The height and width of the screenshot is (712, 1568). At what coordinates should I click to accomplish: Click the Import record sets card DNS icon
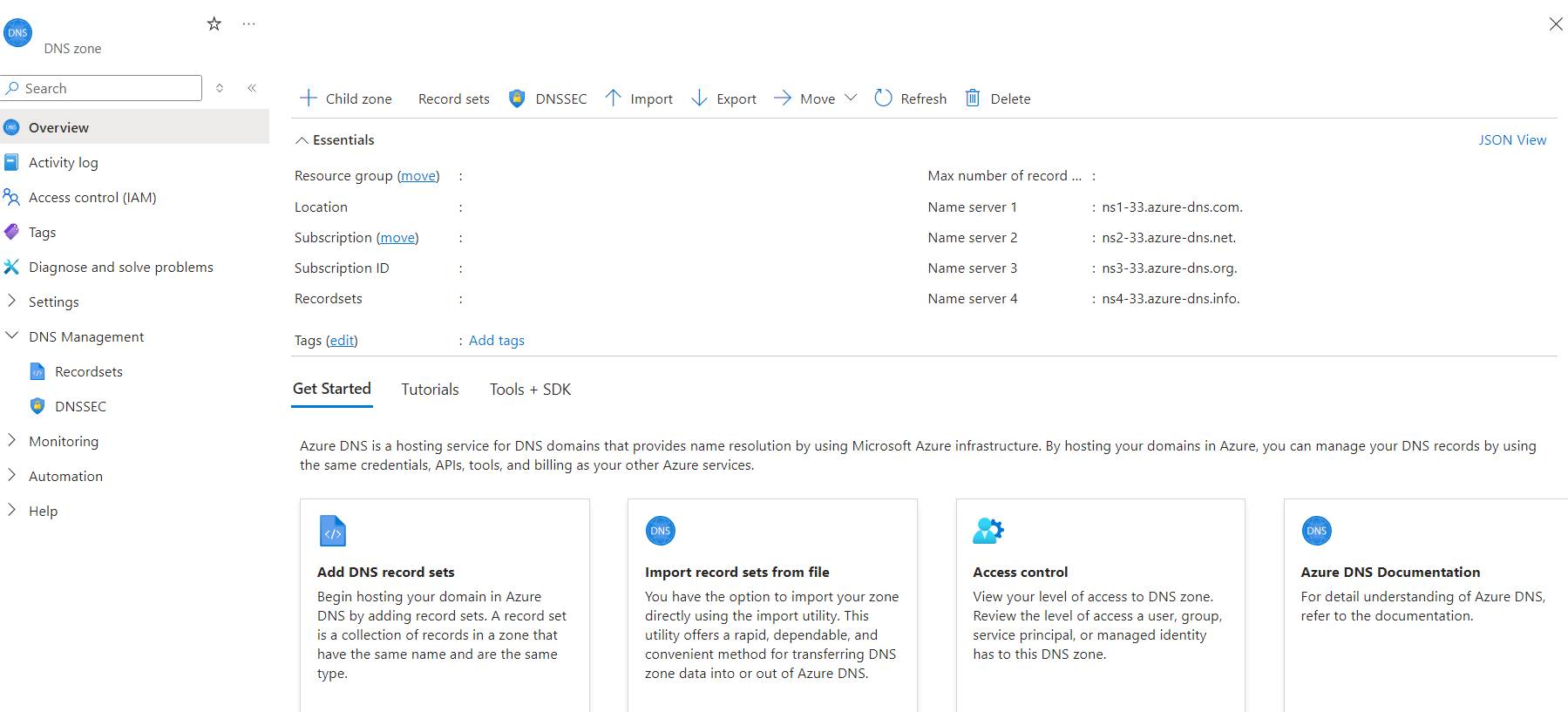tap(661, 531)
